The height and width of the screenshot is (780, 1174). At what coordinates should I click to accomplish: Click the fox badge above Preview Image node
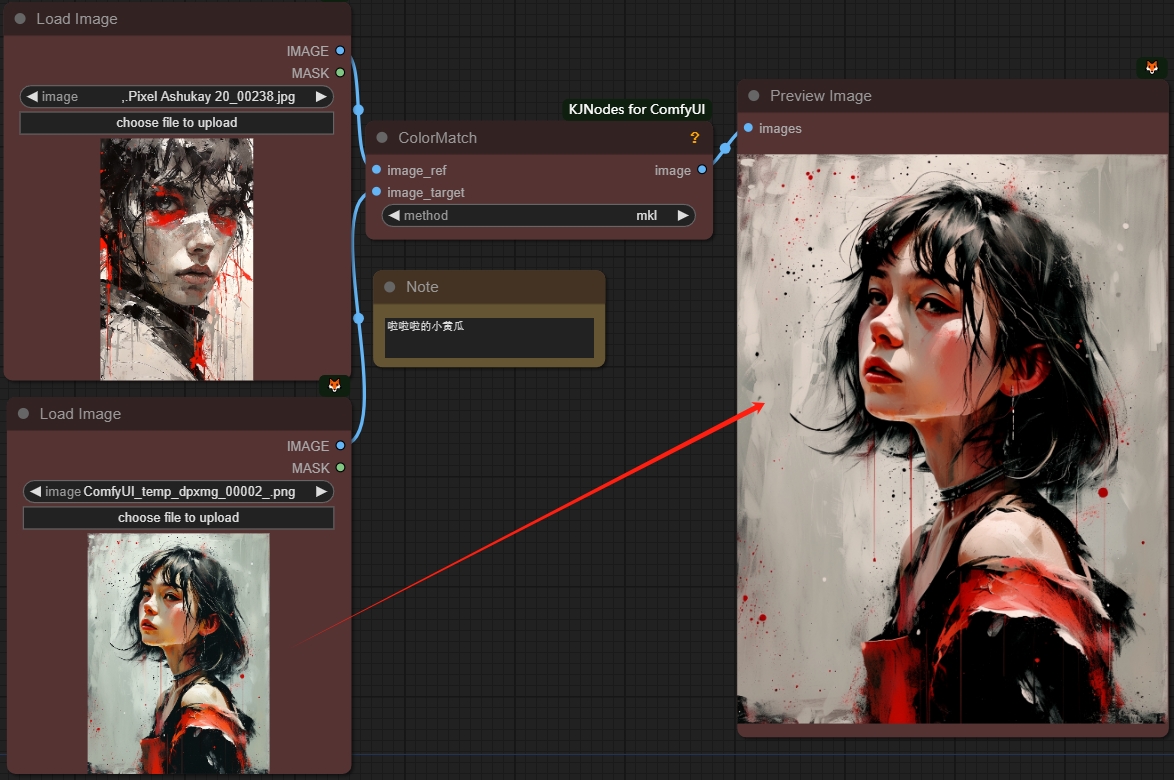1152,67
